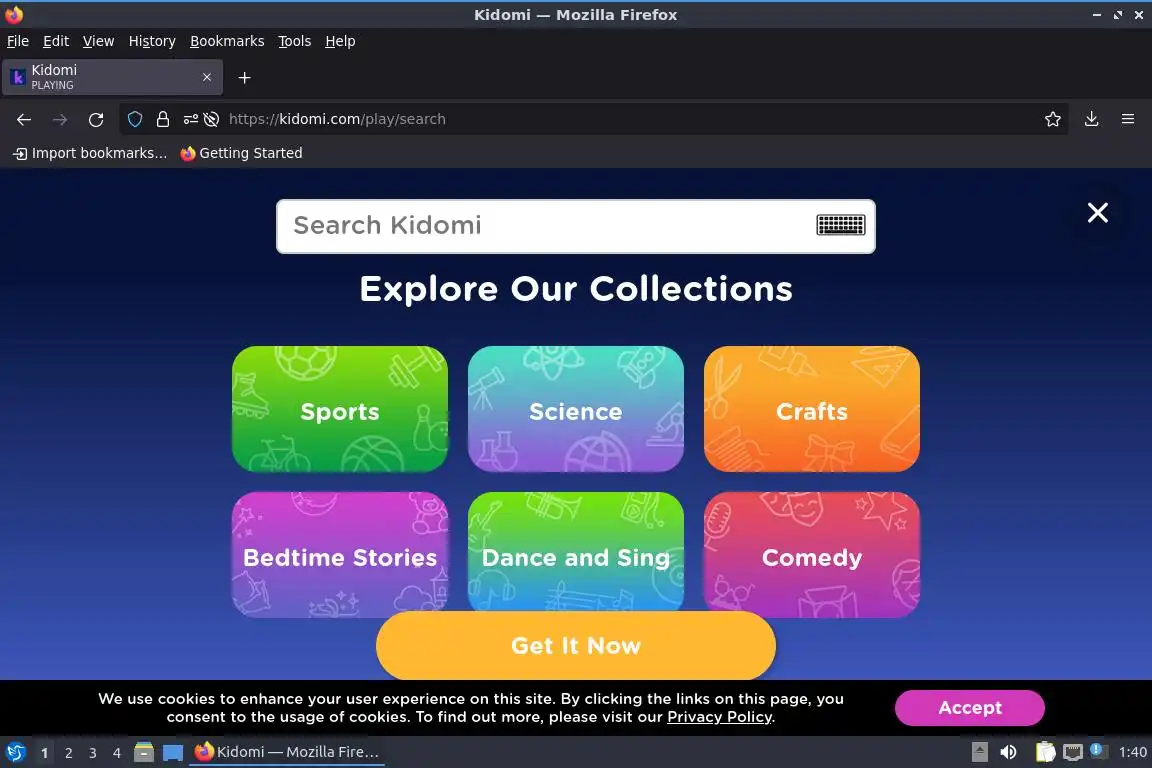The height and width of the screenshot is (768, 1152).
Task: Click Import bookmarks in bookmarks toolbar
Action: point(90,153)
